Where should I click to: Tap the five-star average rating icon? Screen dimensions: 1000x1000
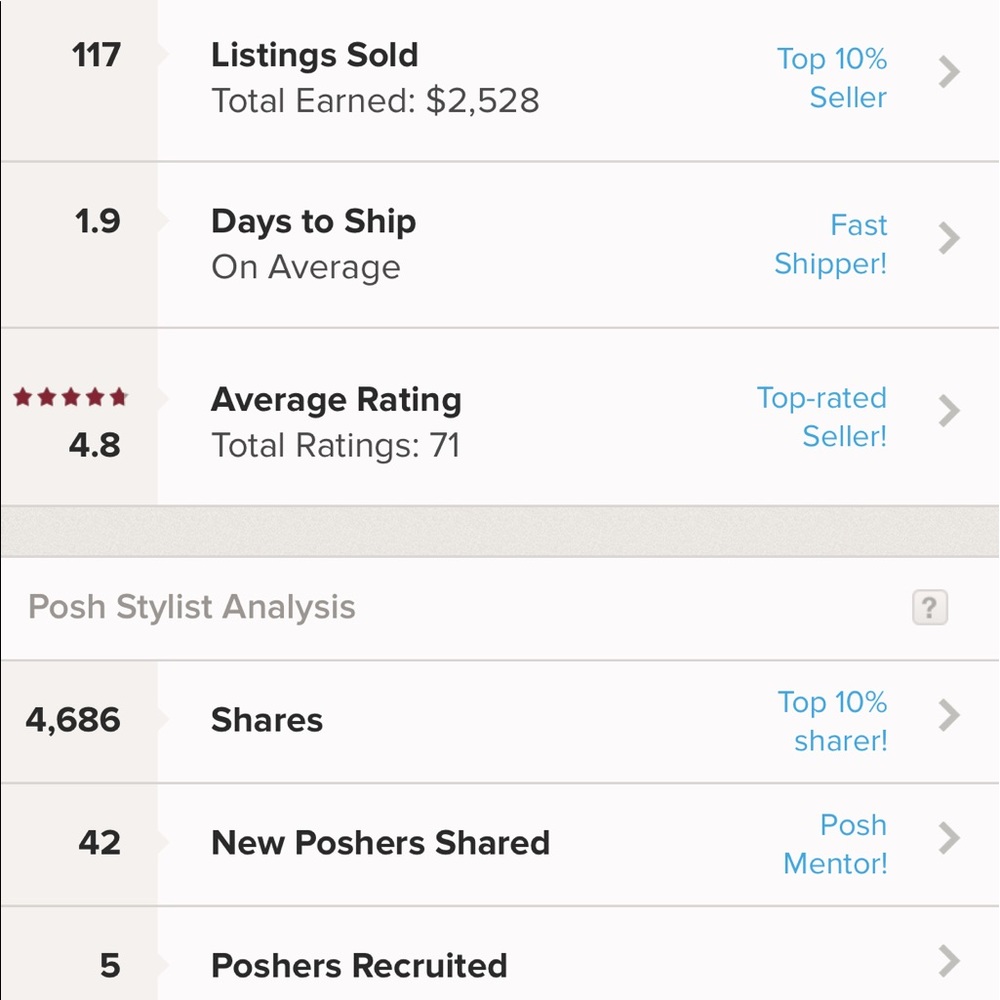(70, 398)
